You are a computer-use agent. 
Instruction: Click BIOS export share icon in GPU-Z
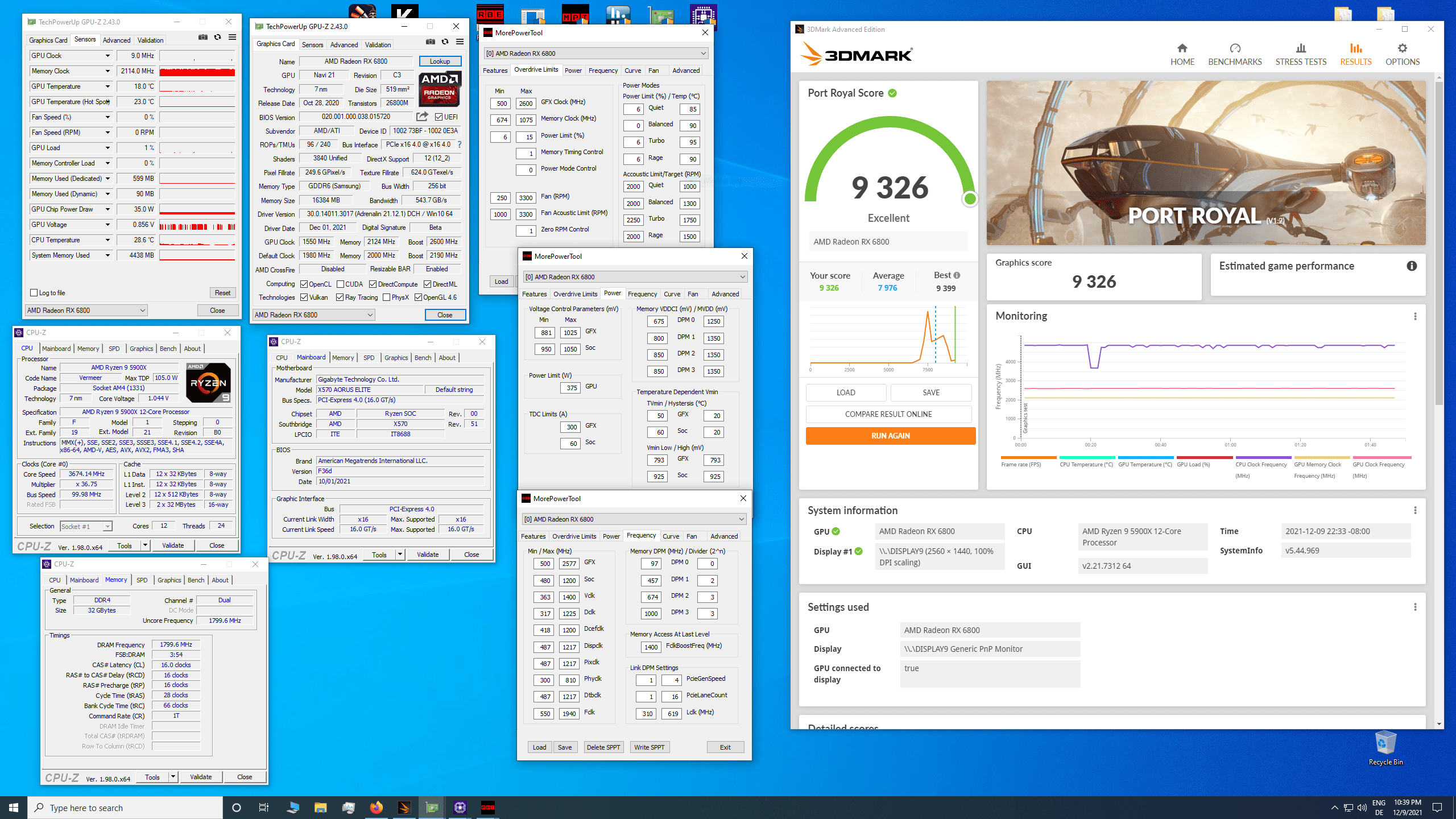click(422, 117)
